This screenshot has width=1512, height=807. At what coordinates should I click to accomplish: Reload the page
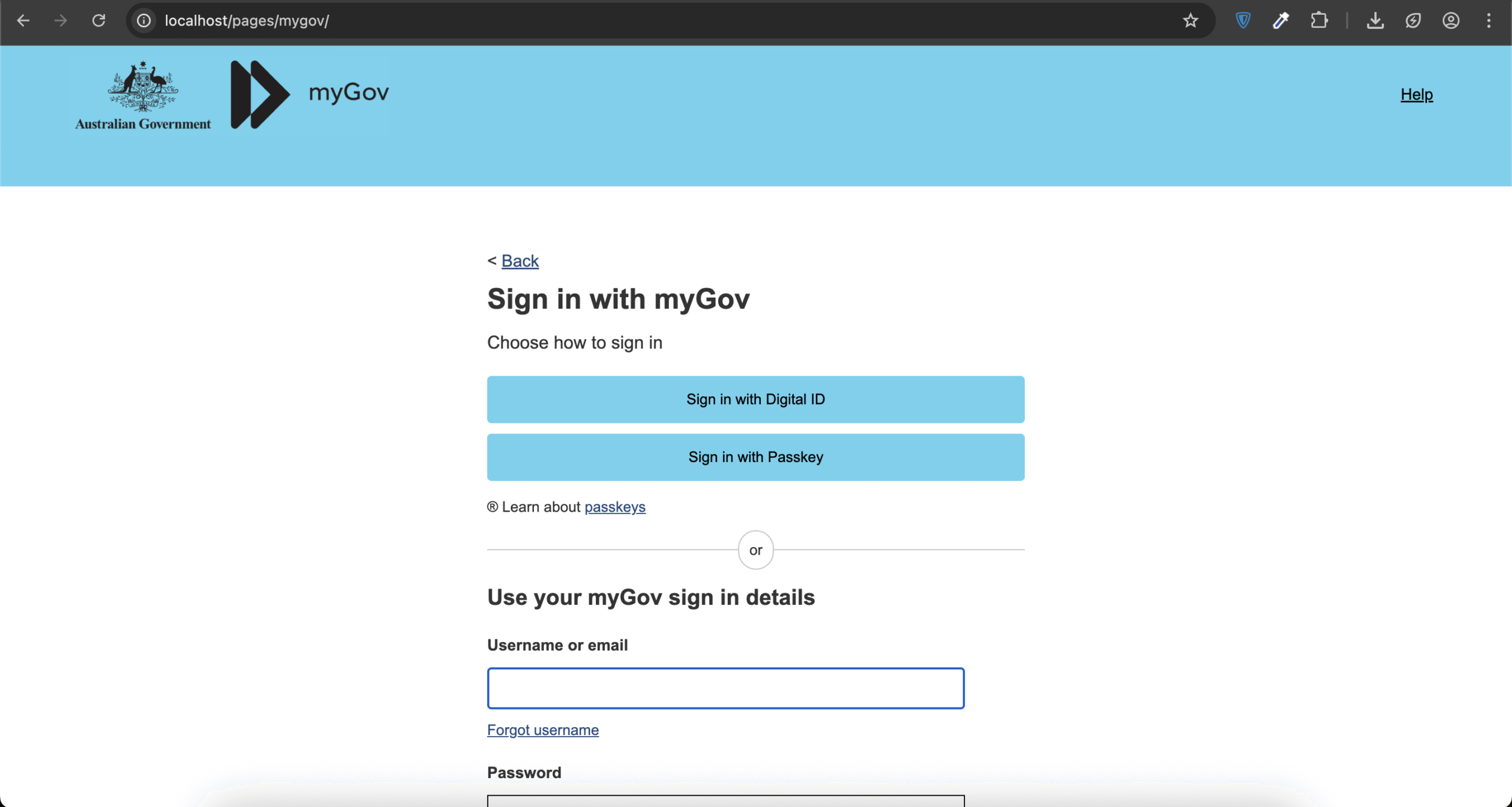[99, 21]
